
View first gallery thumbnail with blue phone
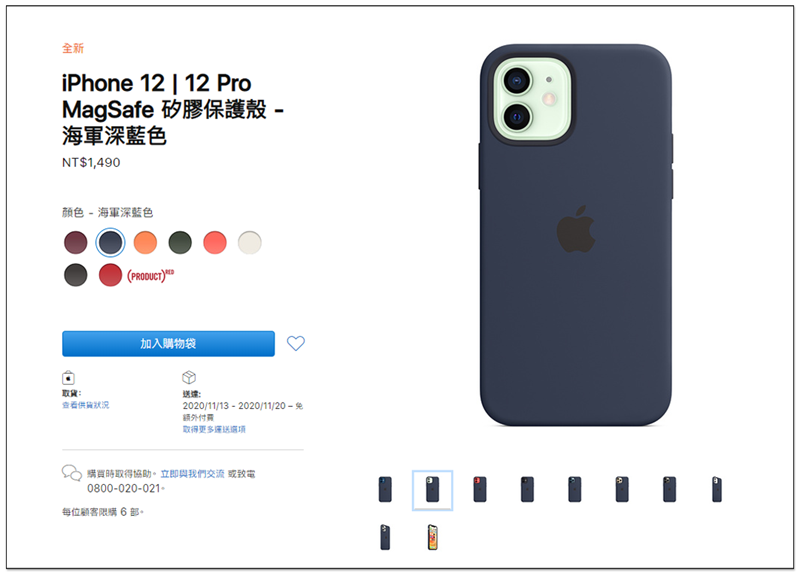pyautogui.click(x=385, y=490)
